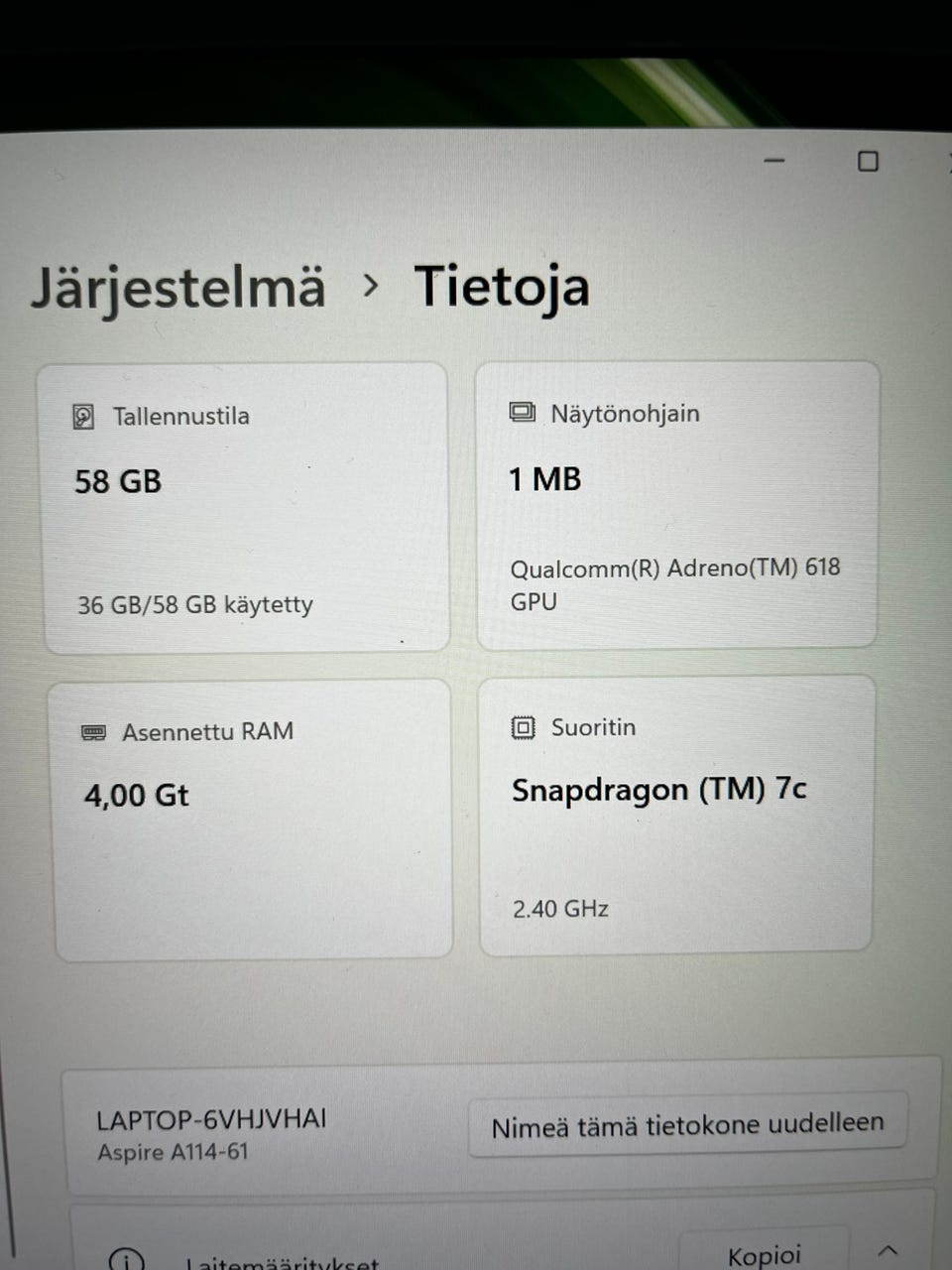The height and width of the screenshot is (1270, 952).
Task: Copy device specs with Kopioi button
Action: tap(764, 1252)
